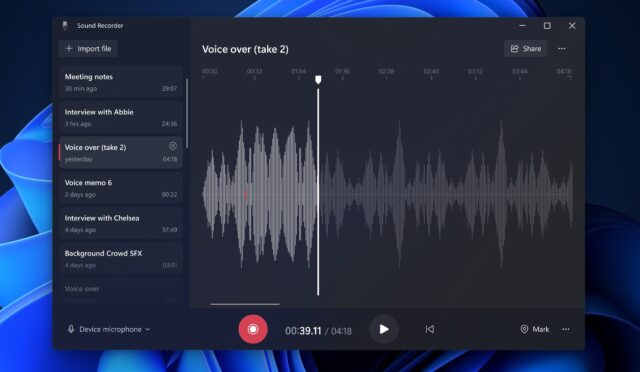Viewport: 640px width, 372px height.
Task: Click the Import file button
Action: pos(88,49)
